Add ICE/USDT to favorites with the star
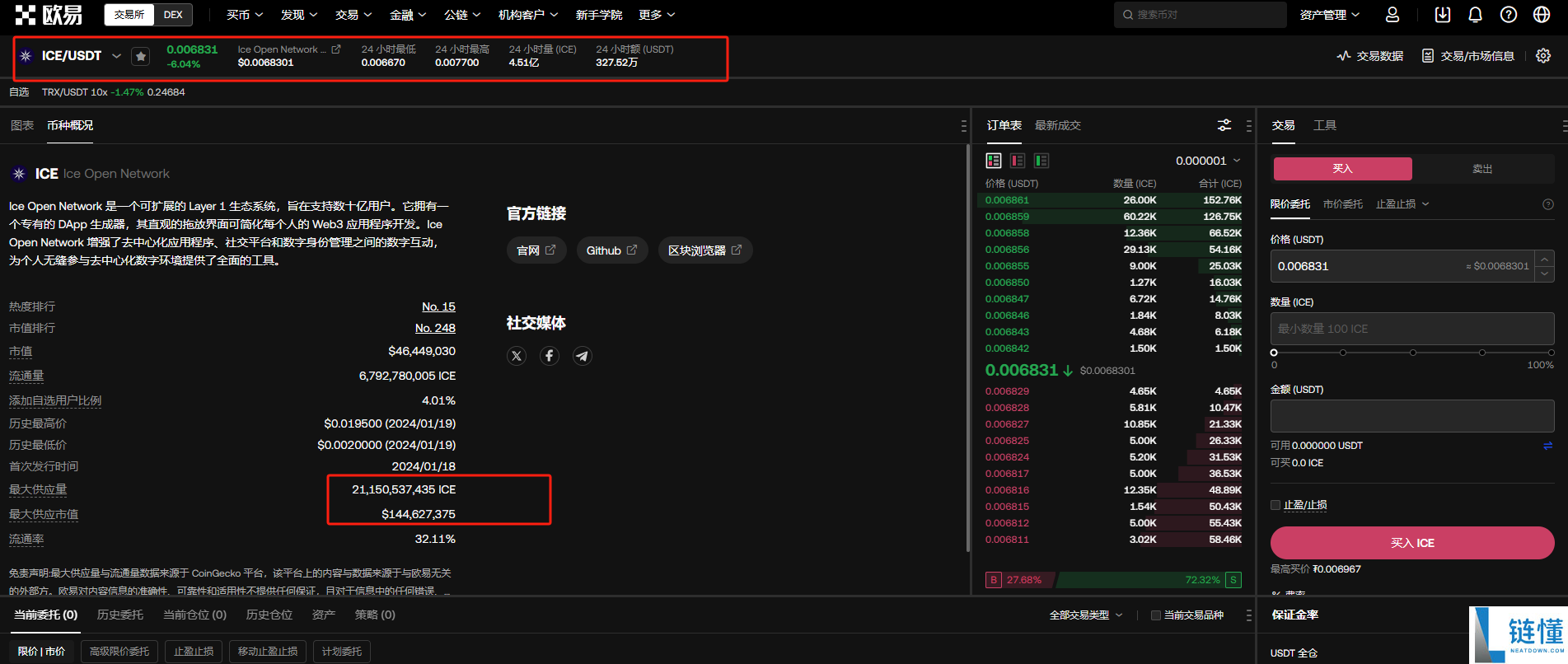Viewport: 1568px width, 664px height. [141, 56]
